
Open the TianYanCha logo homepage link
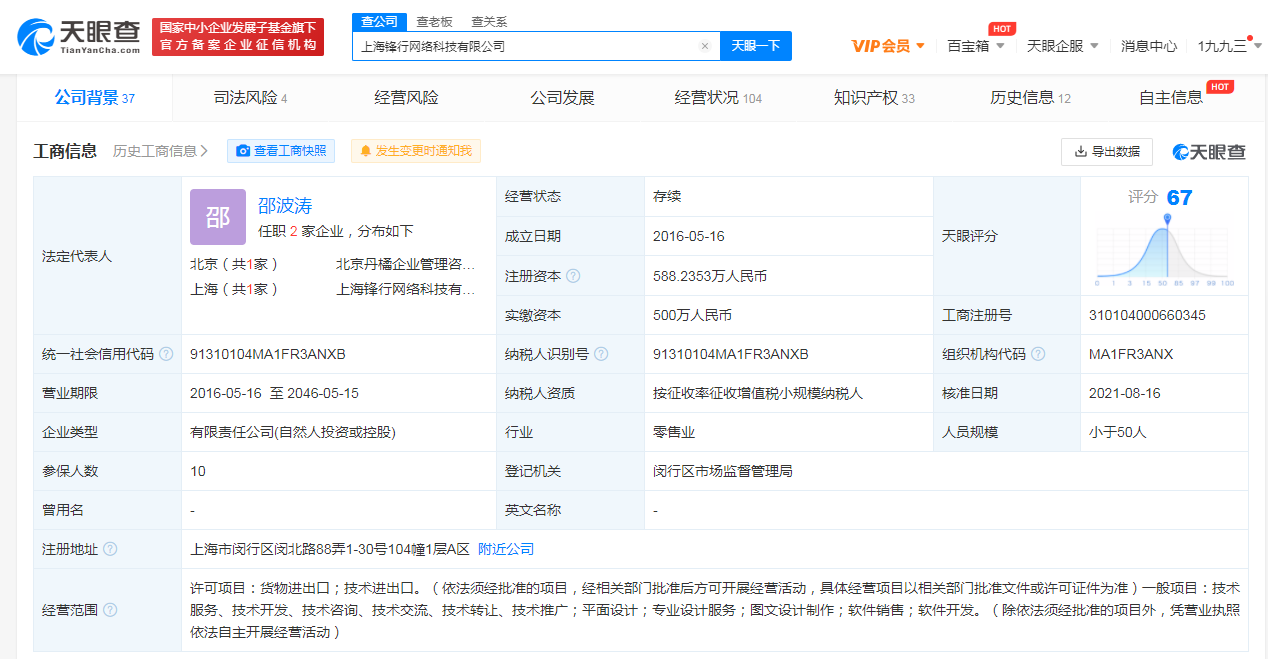[79, 37]
